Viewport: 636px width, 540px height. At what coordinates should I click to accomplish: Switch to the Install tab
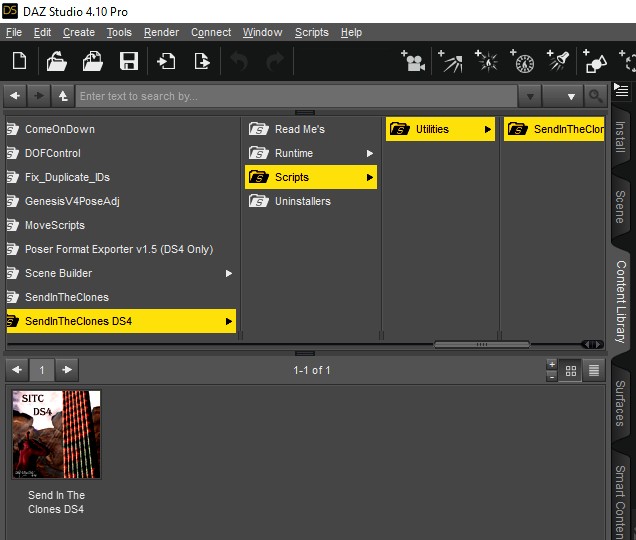click(621, 137)
